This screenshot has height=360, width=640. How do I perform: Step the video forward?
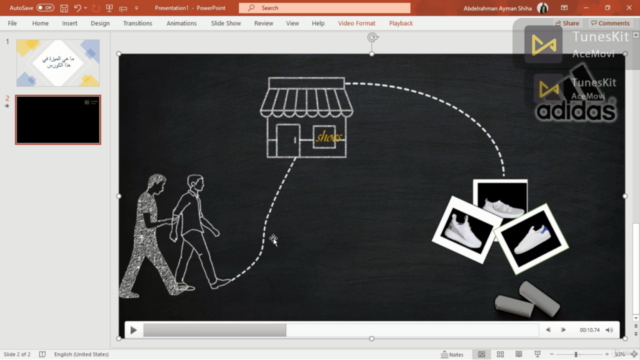(563, 330)
